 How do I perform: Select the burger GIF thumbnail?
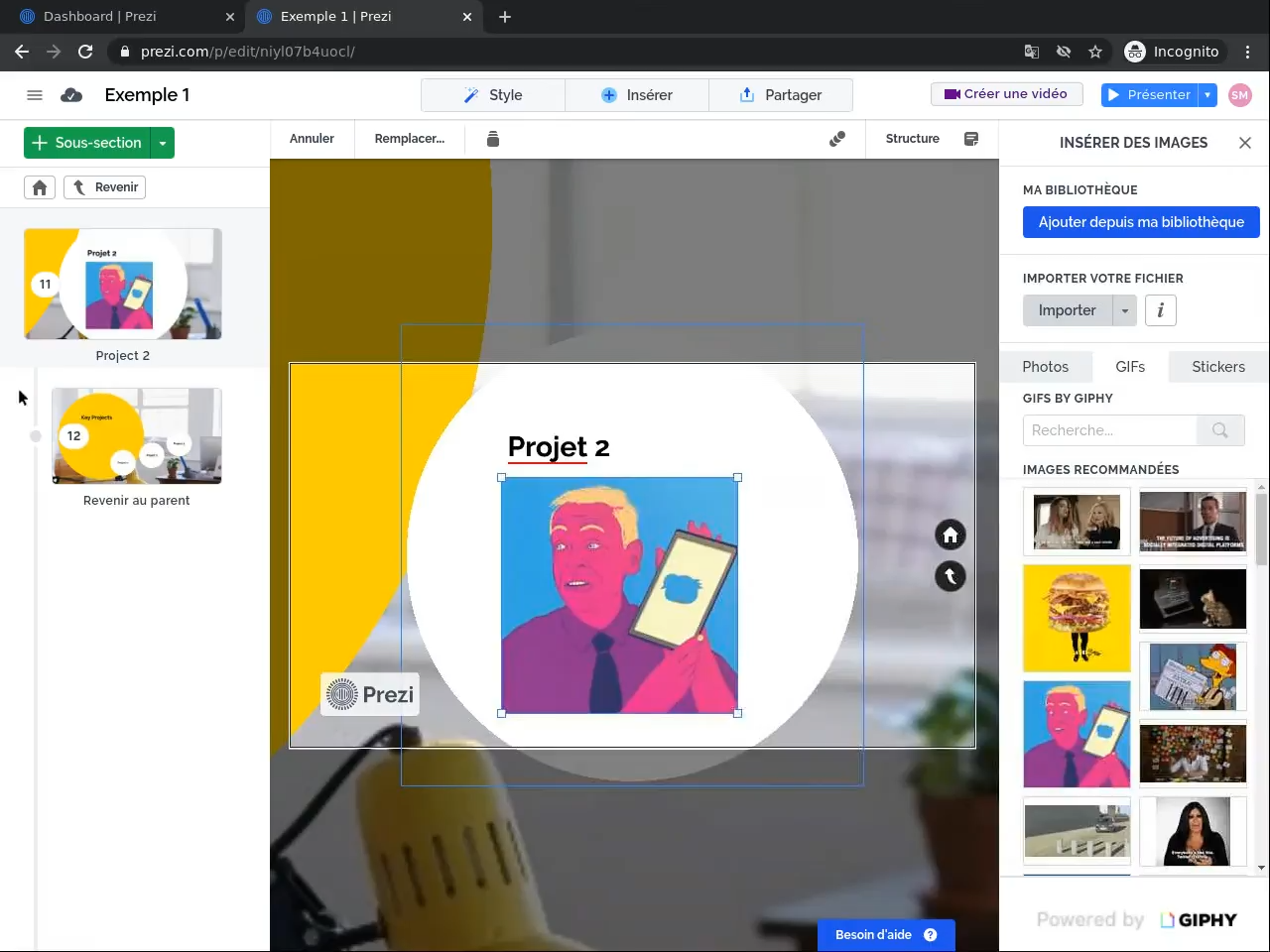pyautogui.click(x=1077, y=618)
